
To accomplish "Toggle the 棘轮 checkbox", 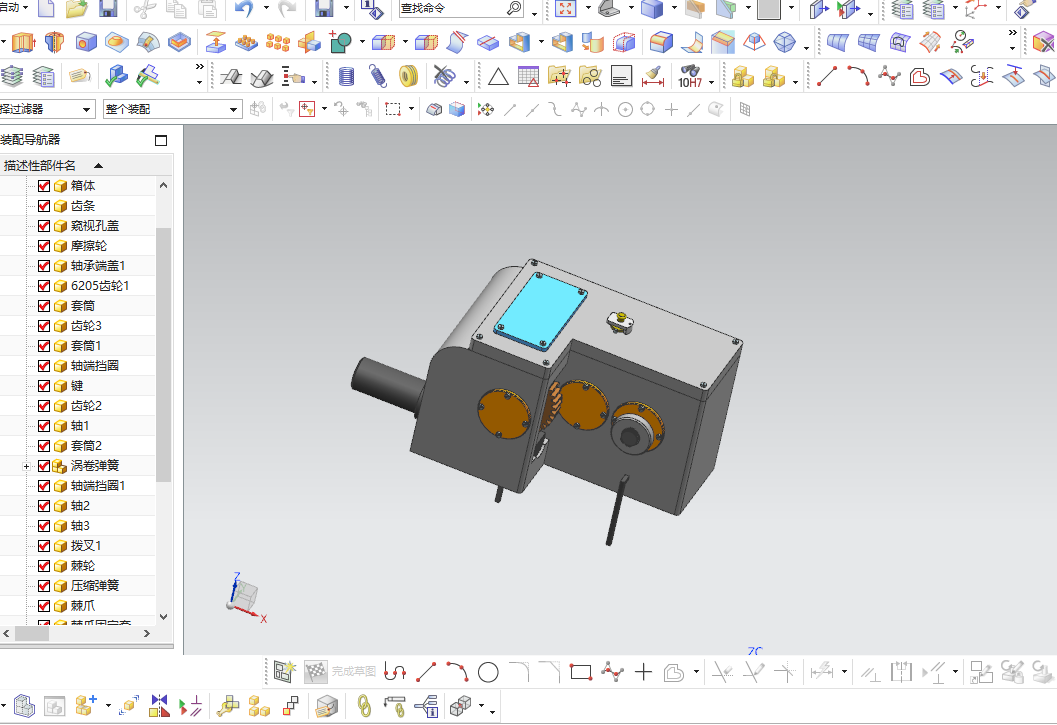I will click(44, 566).
